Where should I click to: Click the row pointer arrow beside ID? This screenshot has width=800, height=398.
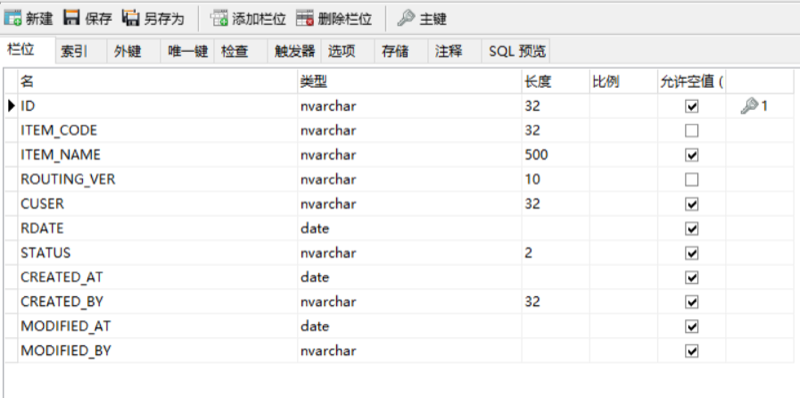[12, 106]
